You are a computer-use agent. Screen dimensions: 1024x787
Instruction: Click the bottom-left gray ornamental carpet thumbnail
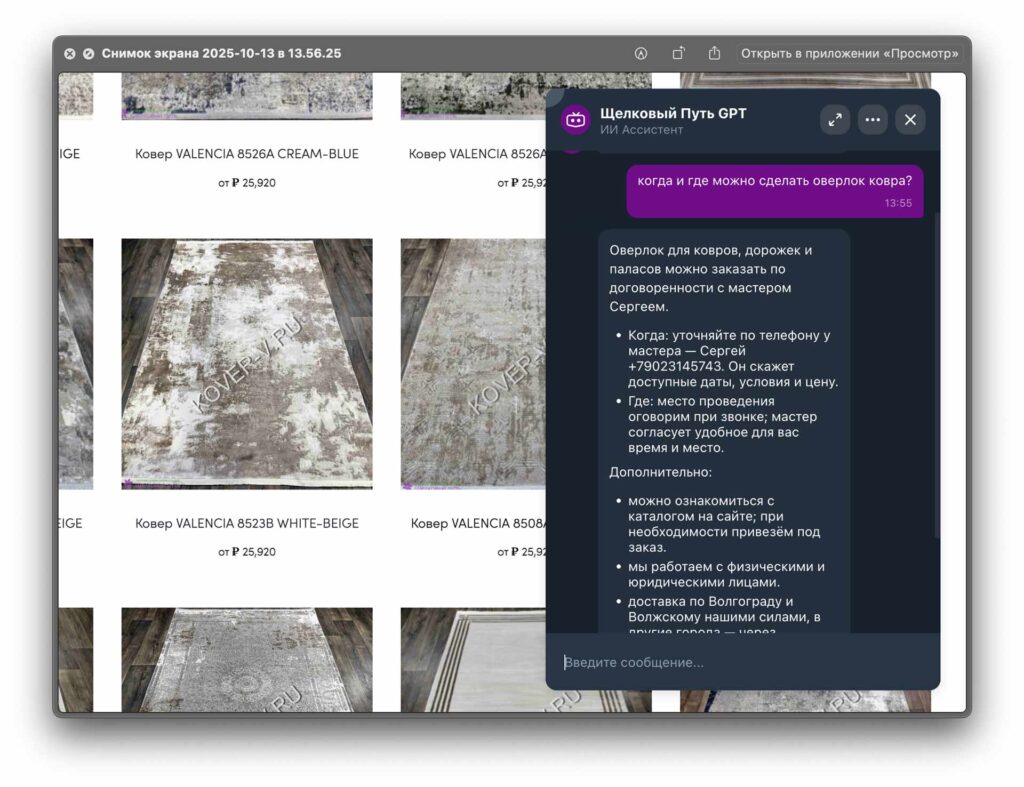tap(247, 660)
